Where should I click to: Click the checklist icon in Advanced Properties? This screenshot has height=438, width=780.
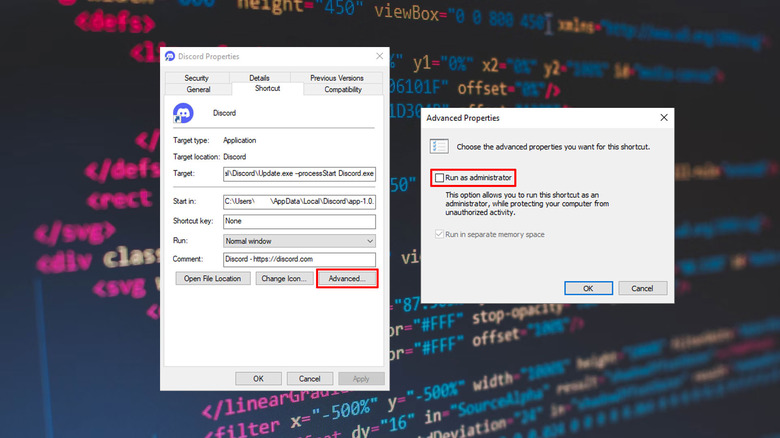439,146
